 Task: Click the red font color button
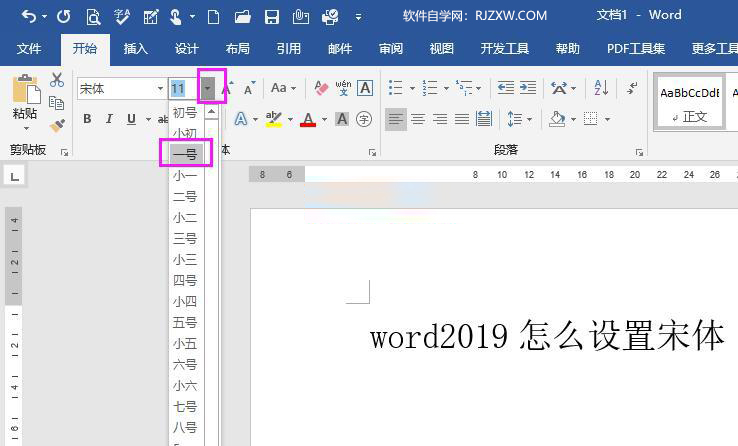(308, 119)
